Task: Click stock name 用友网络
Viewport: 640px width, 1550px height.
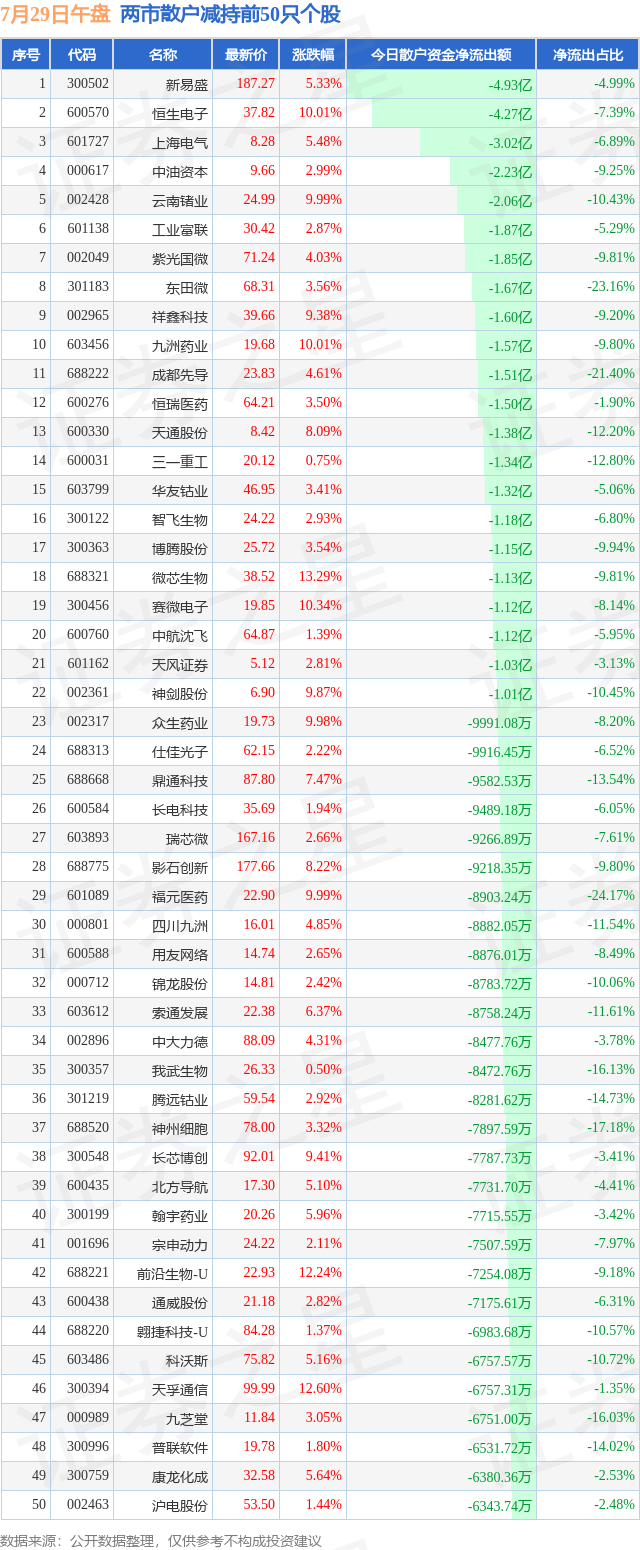Action: 180,954
